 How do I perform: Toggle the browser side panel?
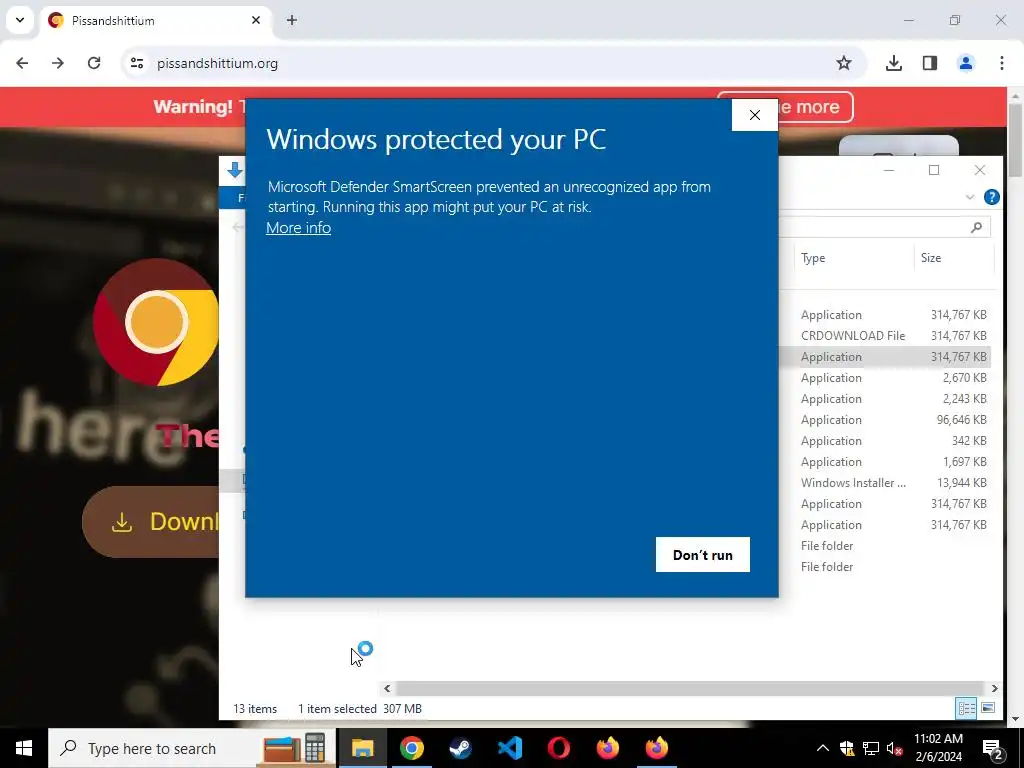(930, 63)
